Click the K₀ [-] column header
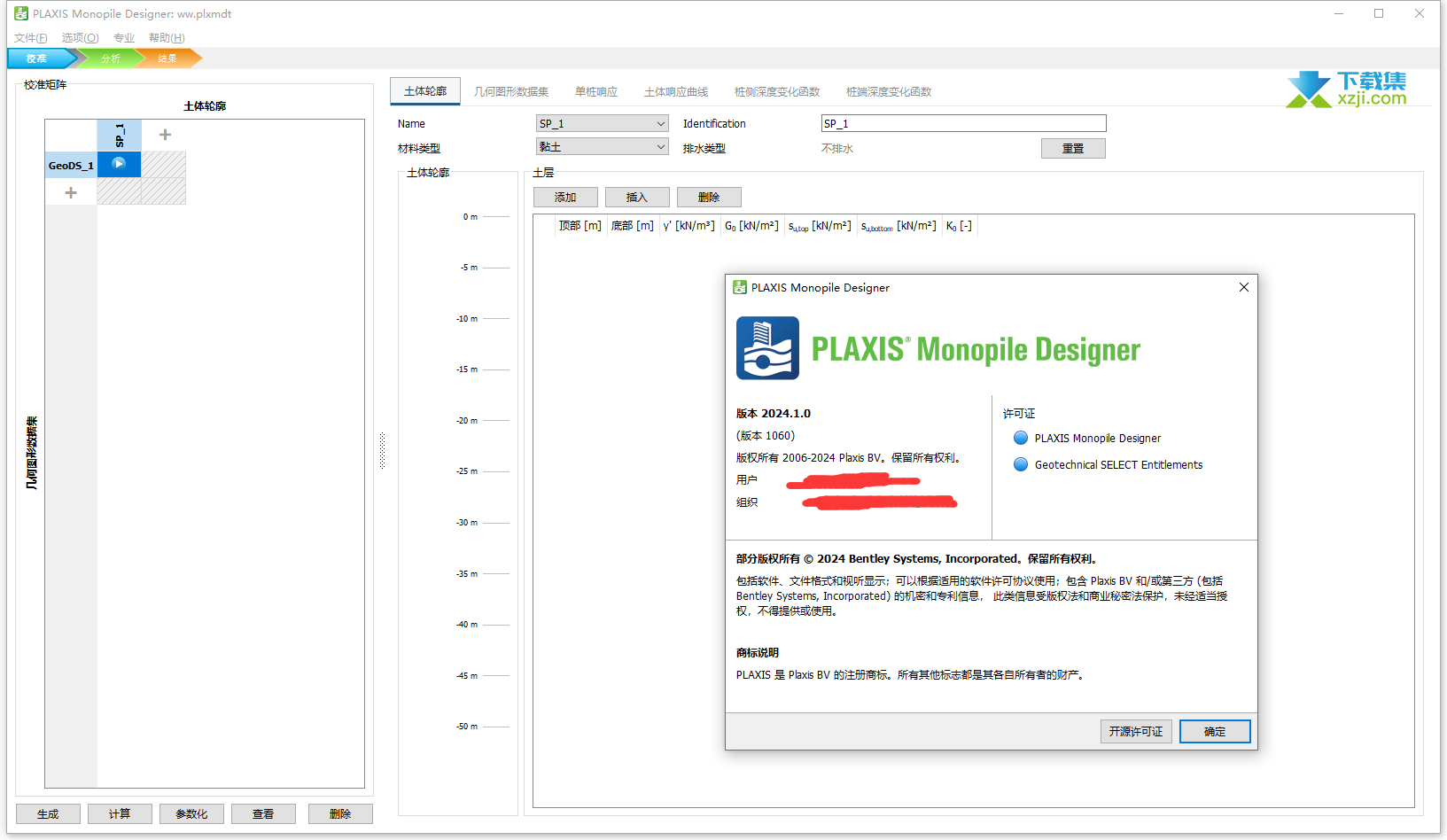Image resolution: width=1447 pixels, height=840 pixels. pyautogui.click(x=959, y=226)
